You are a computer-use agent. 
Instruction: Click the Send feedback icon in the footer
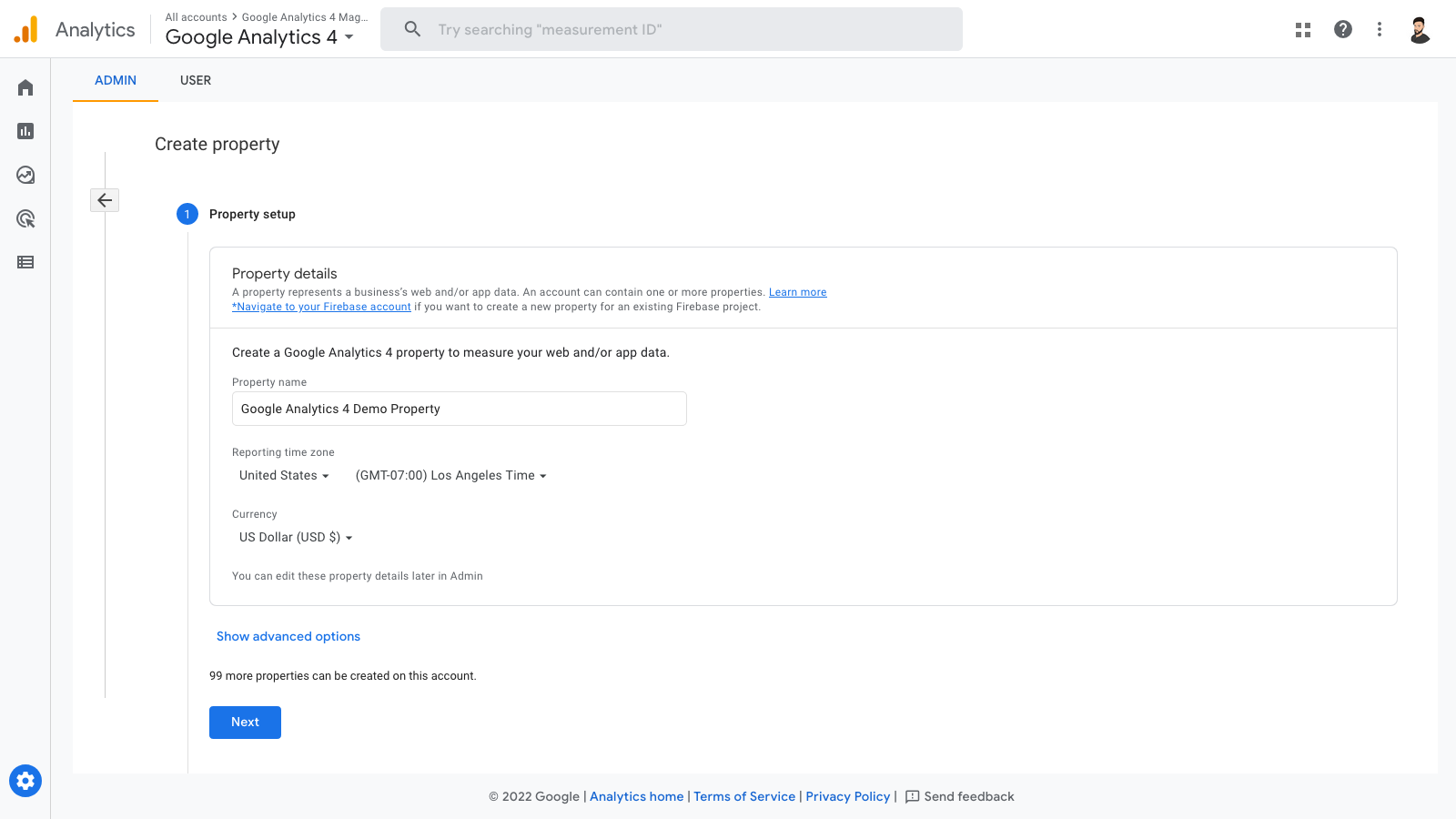tap(912, 796)
